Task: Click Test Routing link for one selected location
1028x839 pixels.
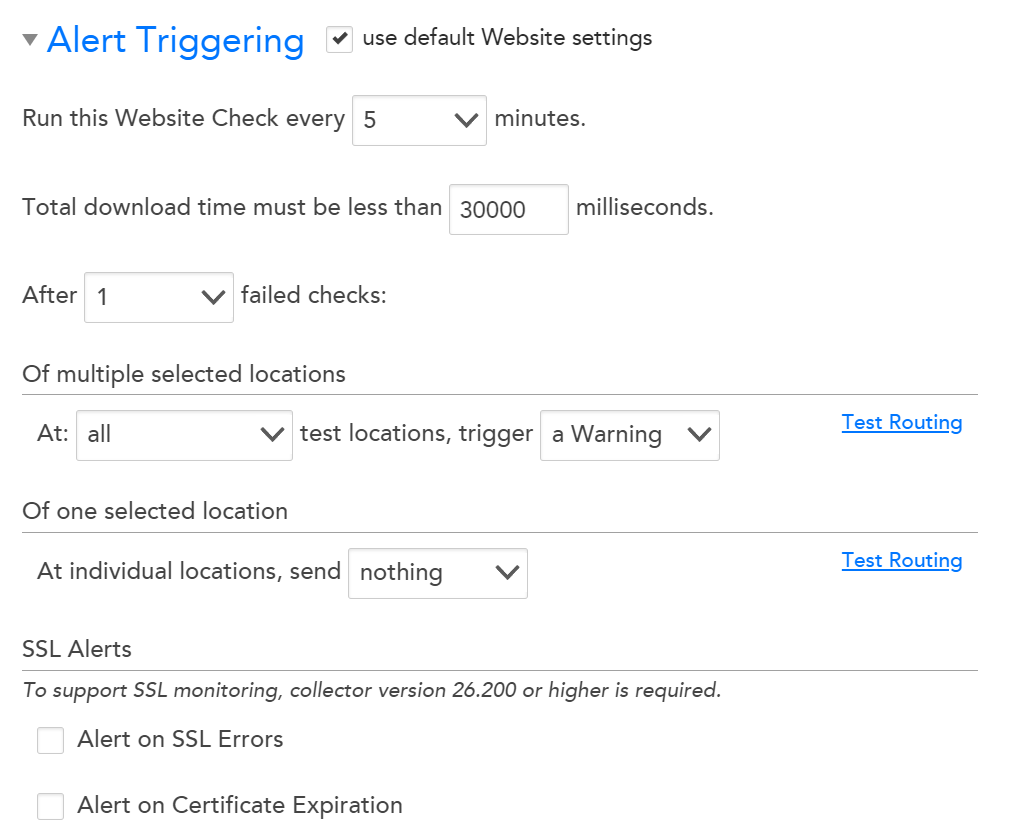Action: tap(901, 560)
